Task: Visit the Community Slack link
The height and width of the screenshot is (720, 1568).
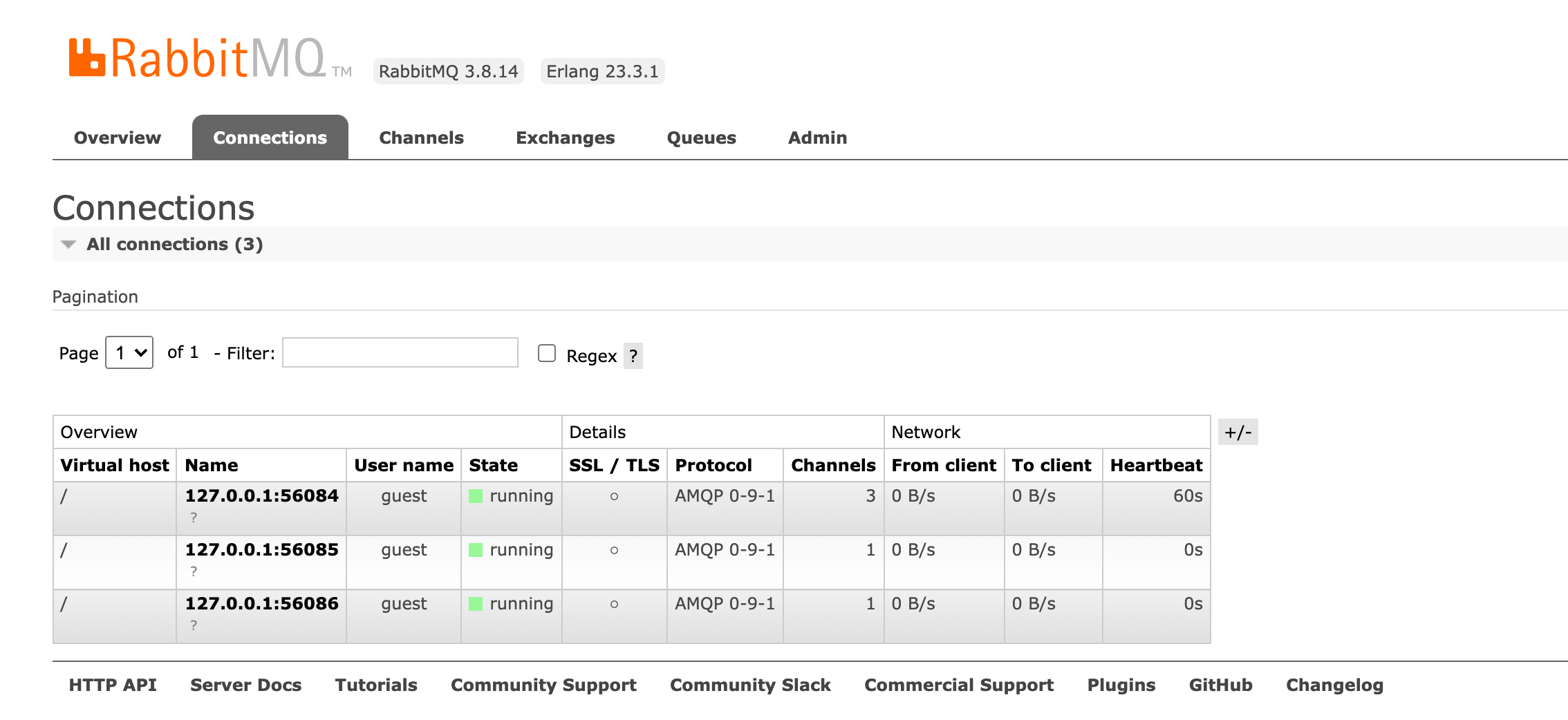Action: (750, 685)
